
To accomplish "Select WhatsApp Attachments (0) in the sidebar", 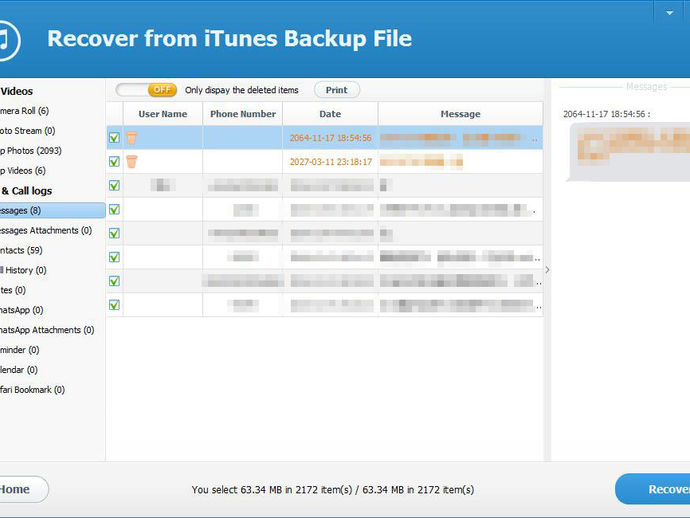I will pyautogui.click(x=47, y=330).
